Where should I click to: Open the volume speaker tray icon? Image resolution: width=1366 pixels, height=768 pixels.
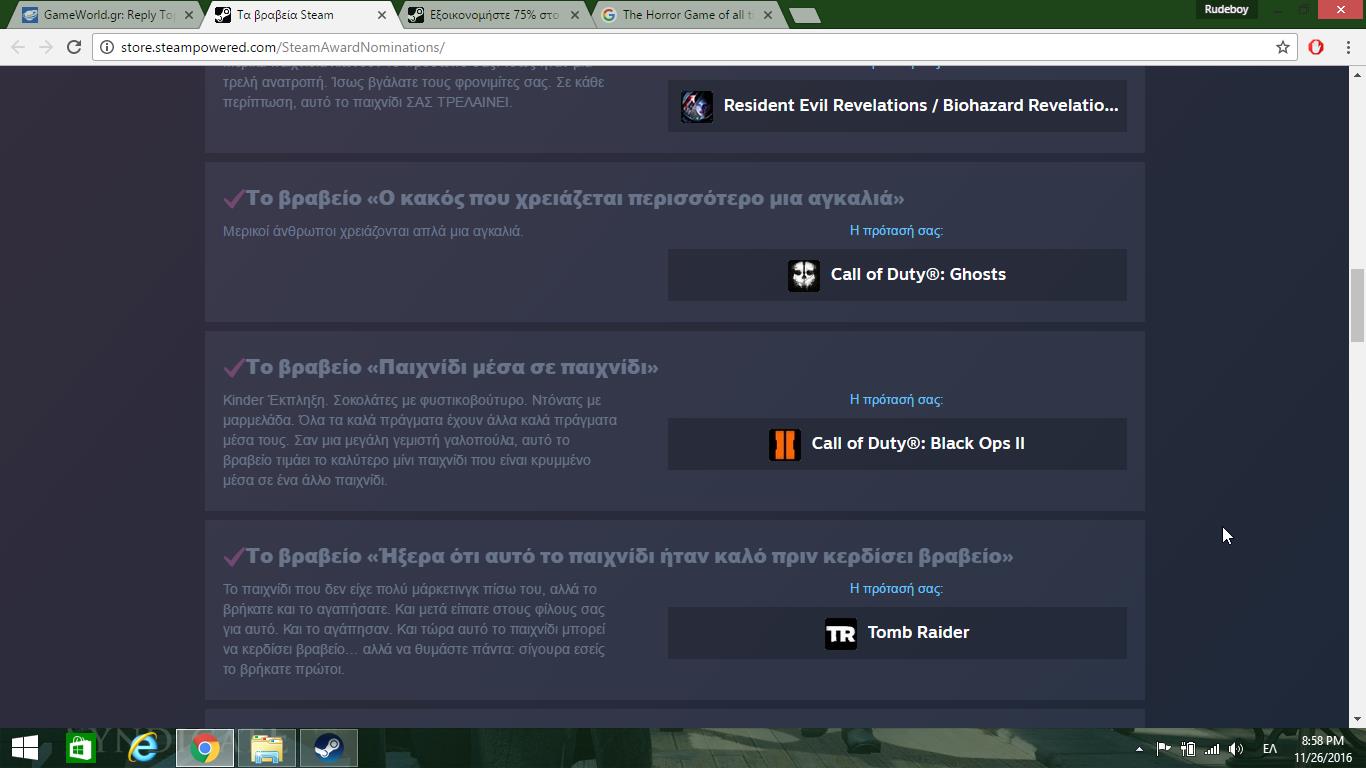(x=1236, y=749)
